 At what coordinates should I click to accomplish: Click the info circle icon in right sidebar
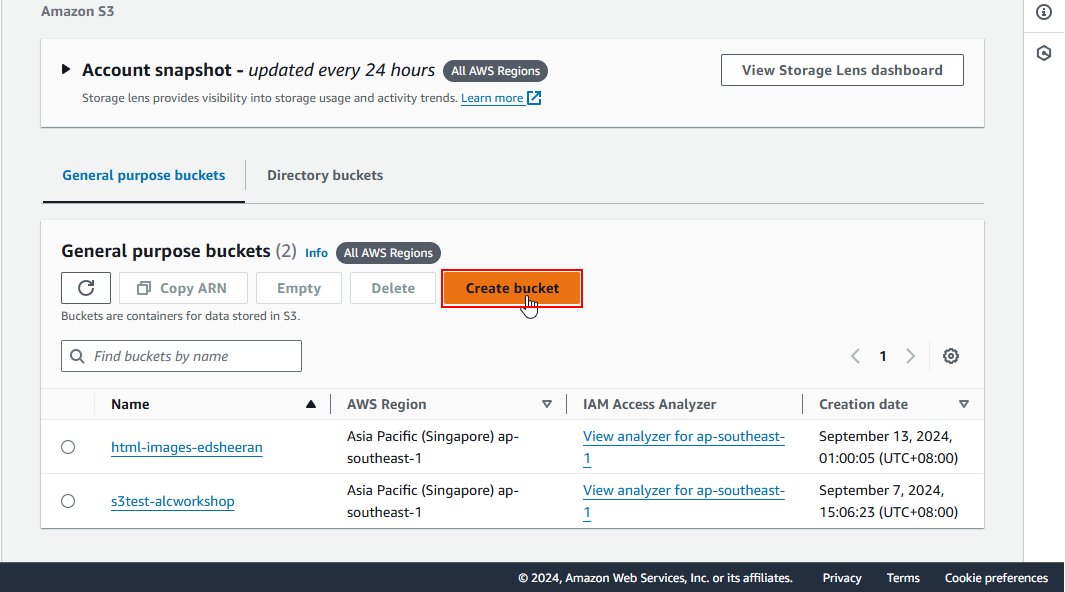pos(1044,12)
